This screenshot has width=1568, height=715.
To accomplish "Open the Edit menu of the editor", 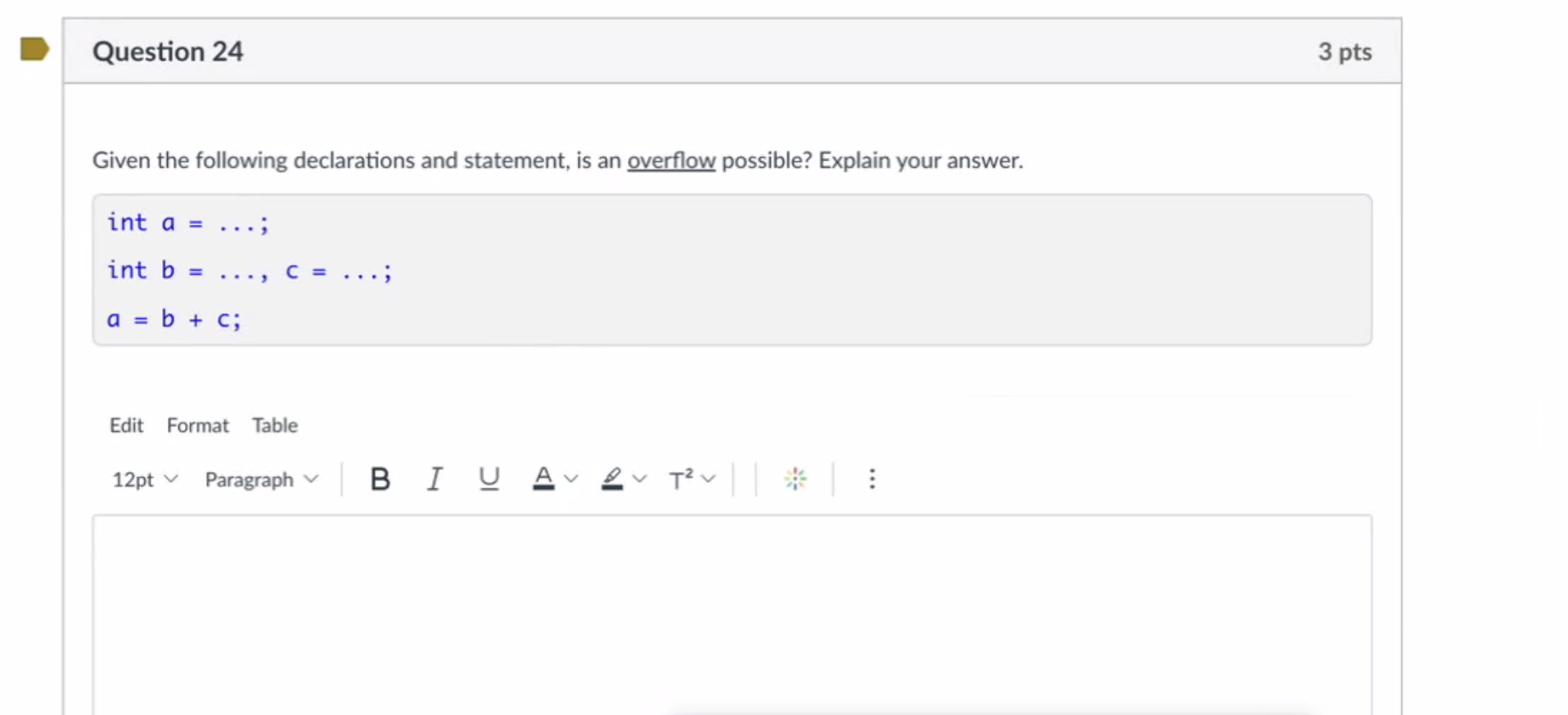I will pos(126,425).
